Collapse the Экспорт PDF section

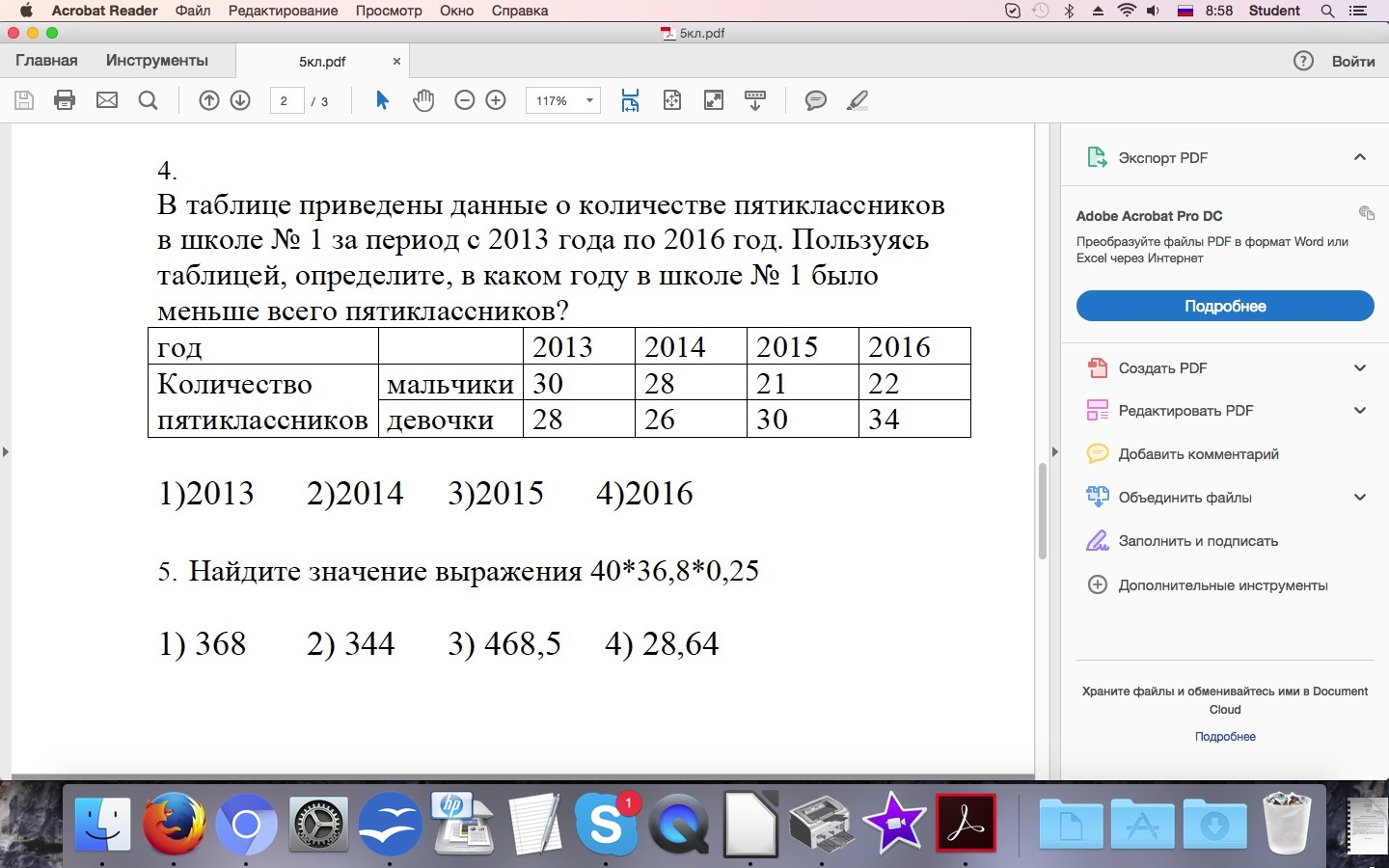(x=1359, y=157)
